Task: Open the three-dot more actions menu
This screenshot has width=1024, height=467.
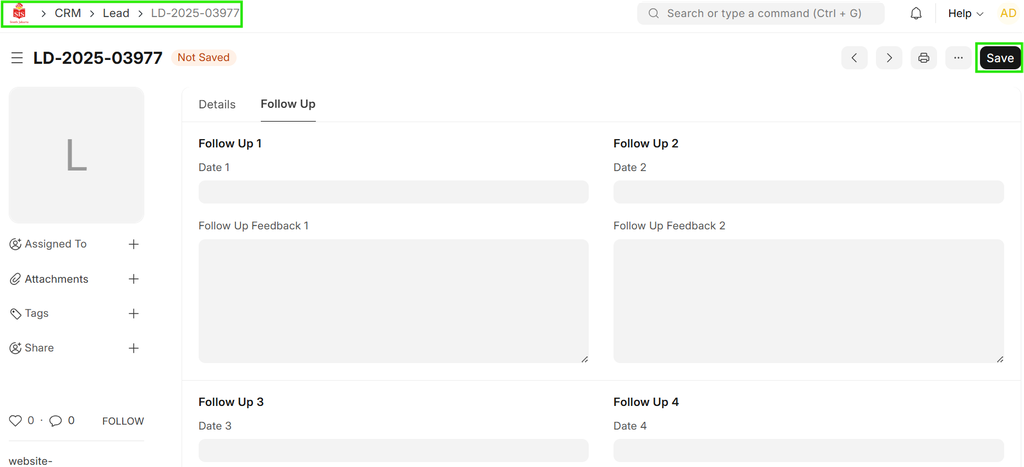Action: 958,58
